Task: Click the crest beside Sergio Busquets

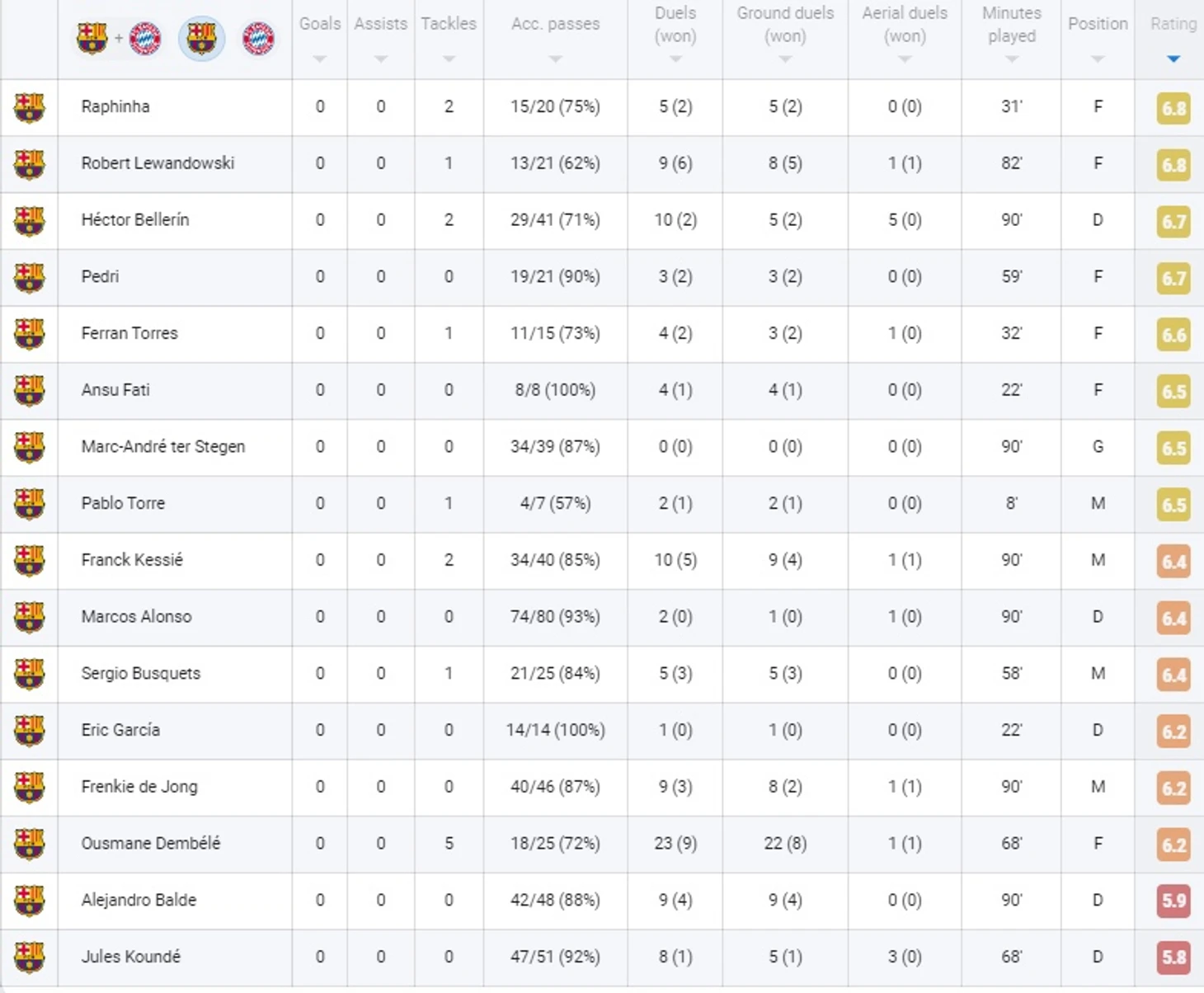Action: (x=30, y=674)
